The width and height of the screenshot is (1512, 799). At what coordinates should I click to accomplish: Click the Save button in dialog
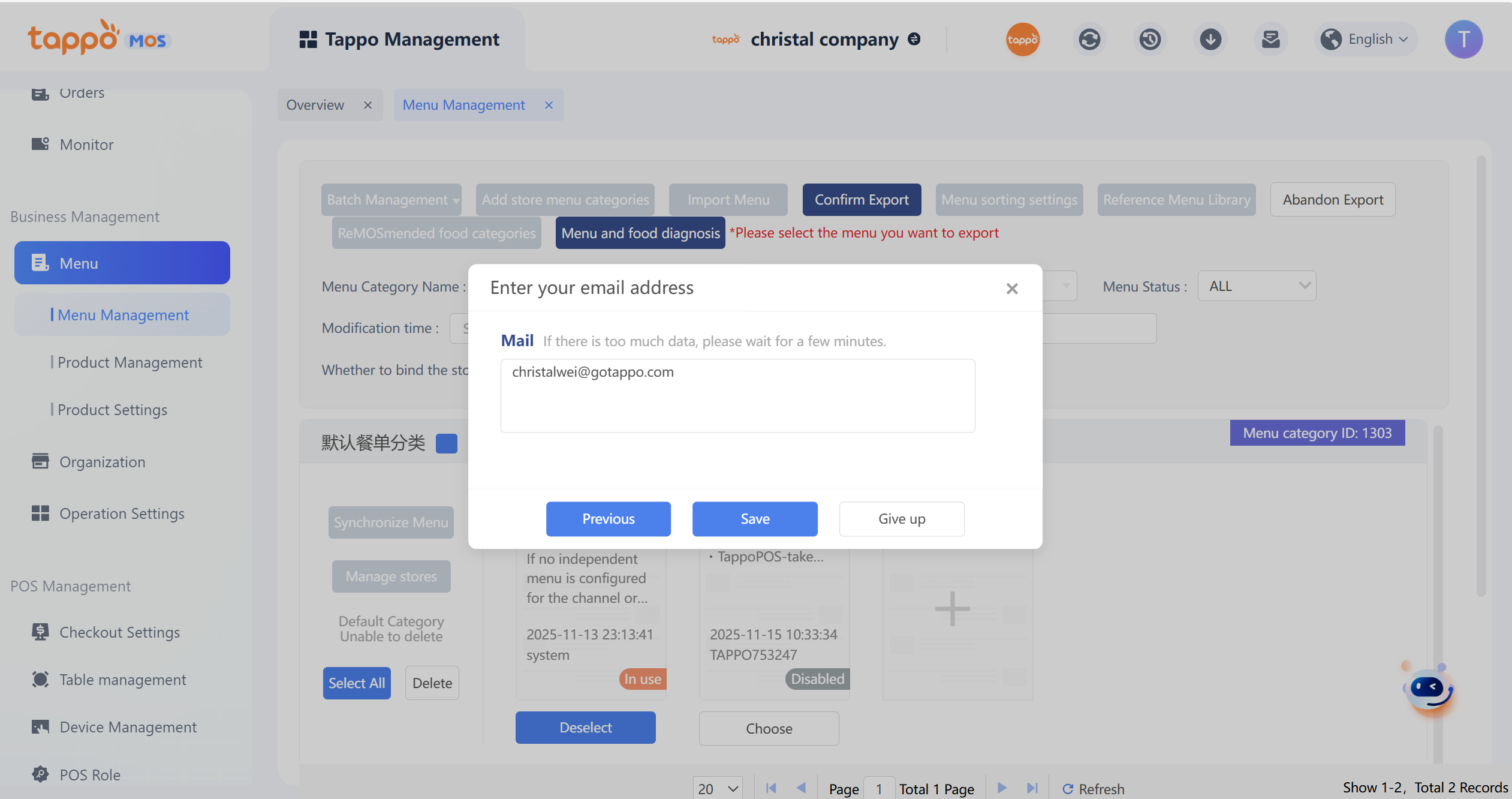tap(755, 519)
